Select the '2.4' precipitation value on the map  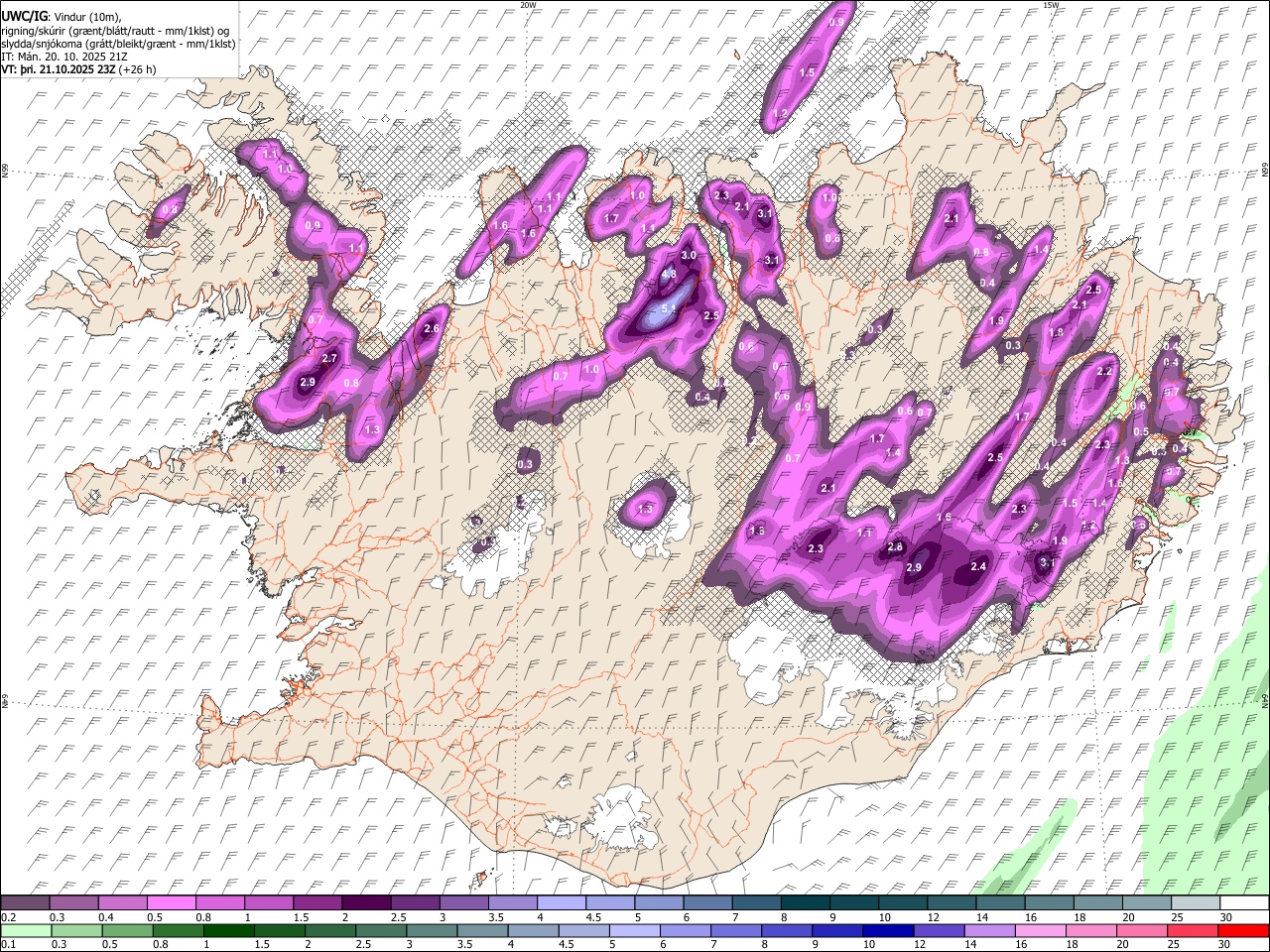click(x=978, y=566)
